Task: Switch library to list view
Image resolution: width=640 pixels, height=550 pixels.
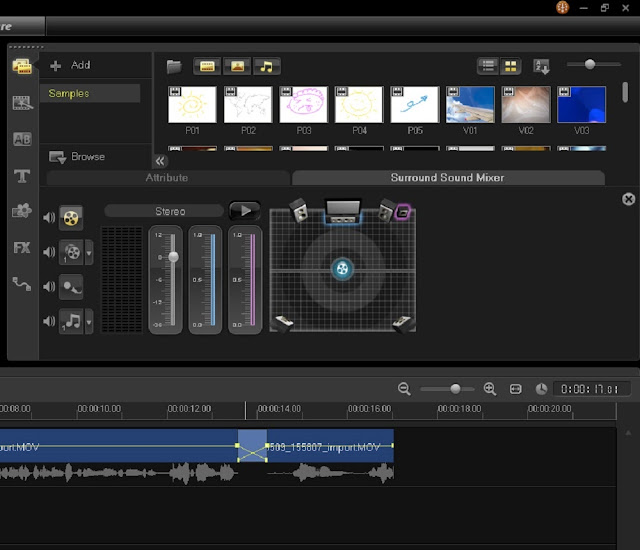Action: coord(488,66)
